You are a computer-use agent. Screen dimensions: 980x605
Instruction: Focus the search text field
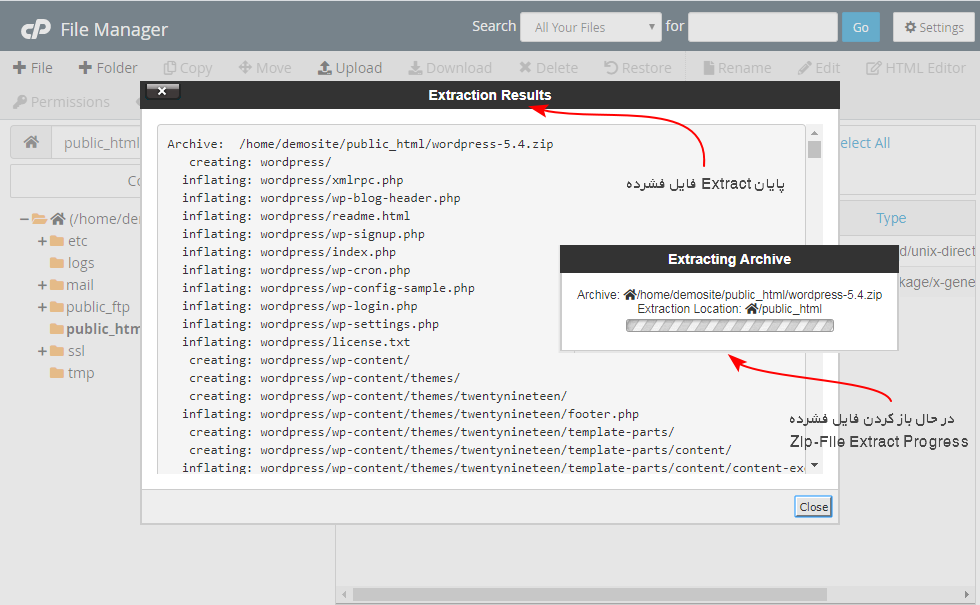pos(762,28)
